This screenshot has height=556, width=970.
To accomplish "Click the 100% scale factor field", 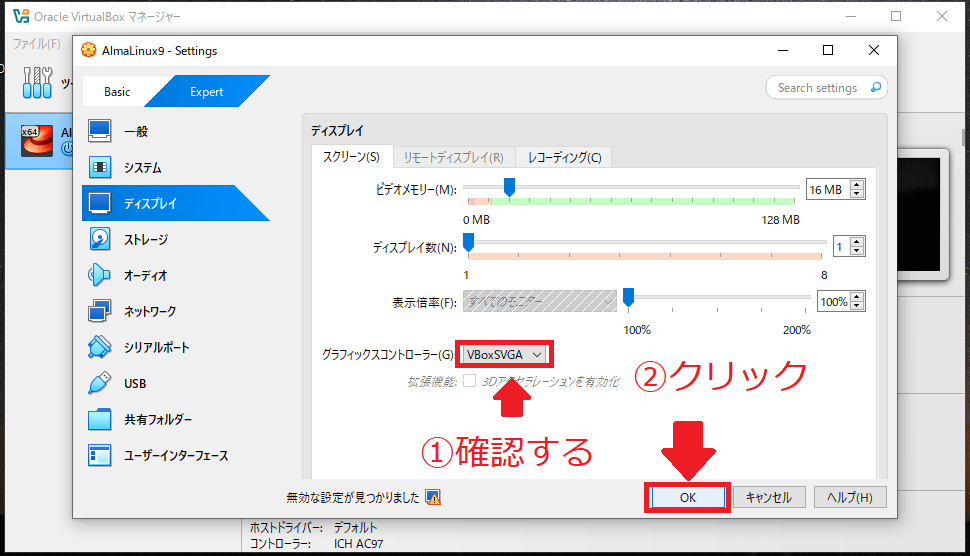I will tap(833, 302).
